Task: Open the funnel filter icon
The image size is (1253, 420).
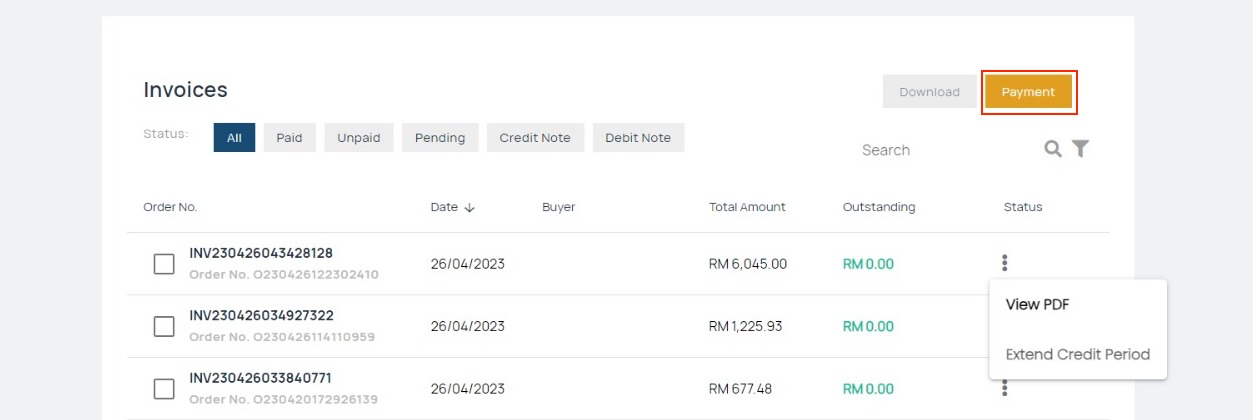Action: 1080,149
